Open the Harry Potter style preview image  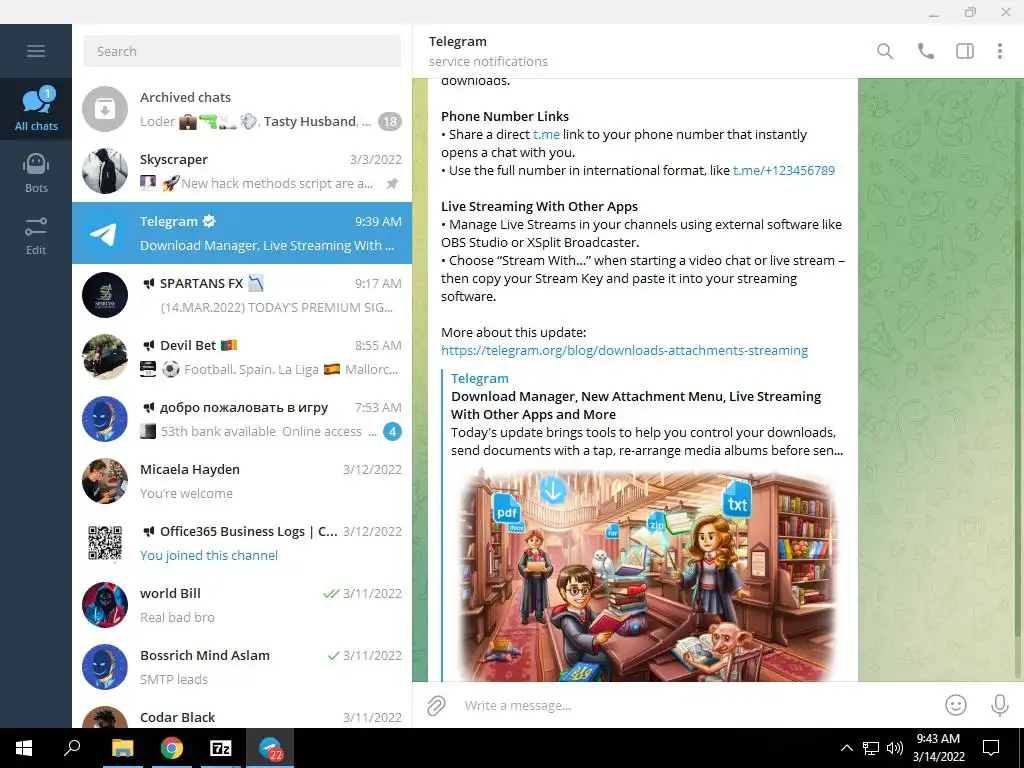point(647,575)
